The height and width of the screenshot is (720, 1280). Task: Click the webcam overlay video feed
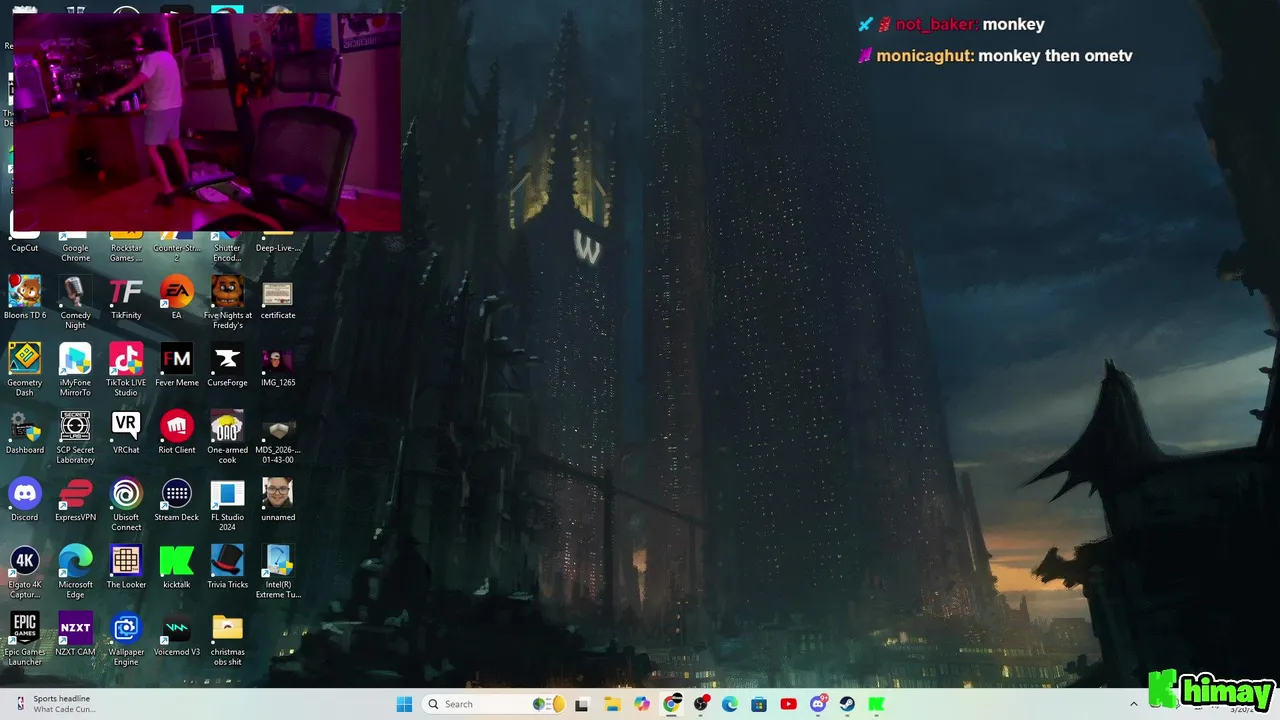(207, 122)
